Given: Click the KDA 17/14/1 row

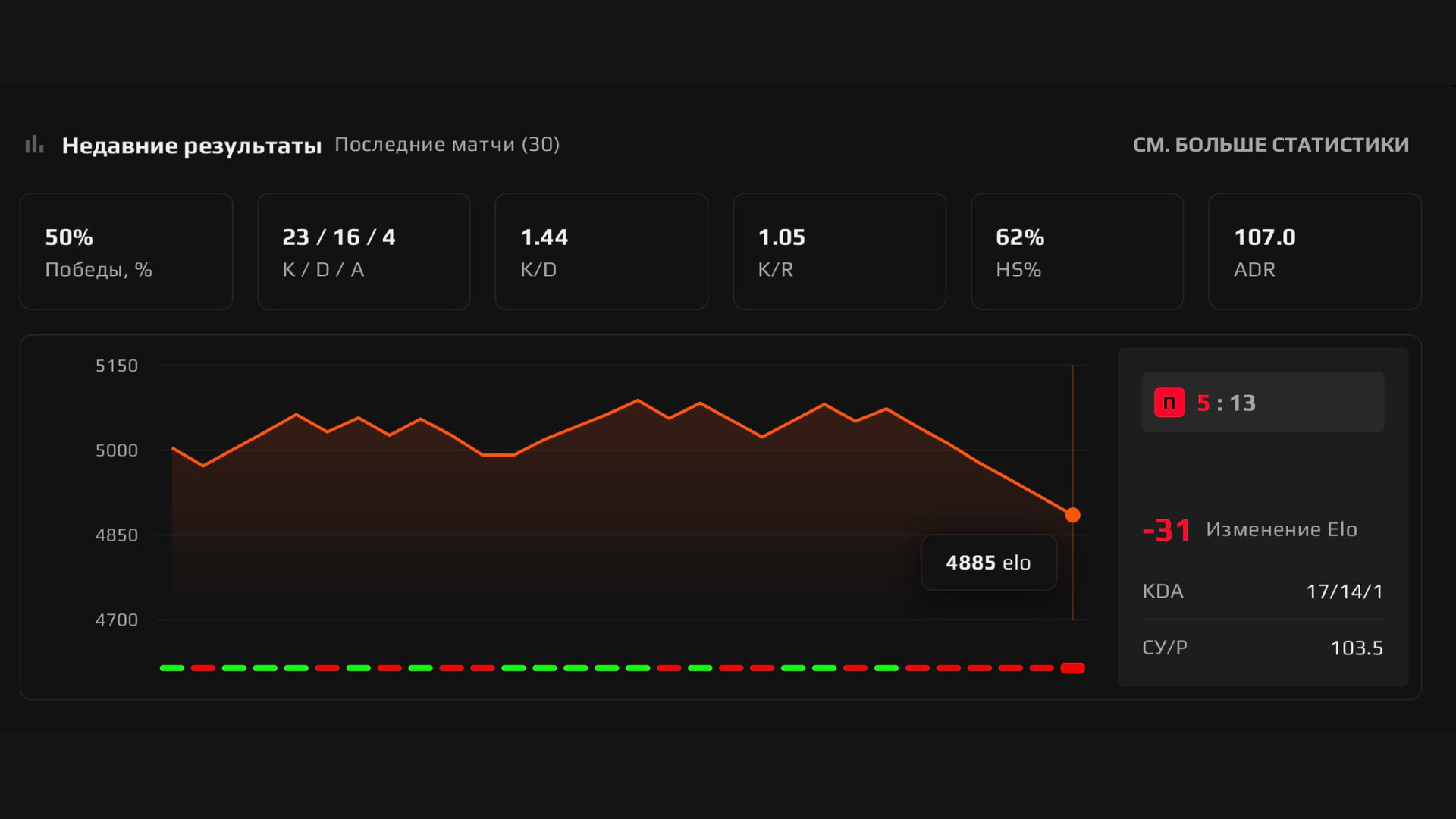Looking at the screenshot, I should pyautogui.click(x=1263, y=591).
